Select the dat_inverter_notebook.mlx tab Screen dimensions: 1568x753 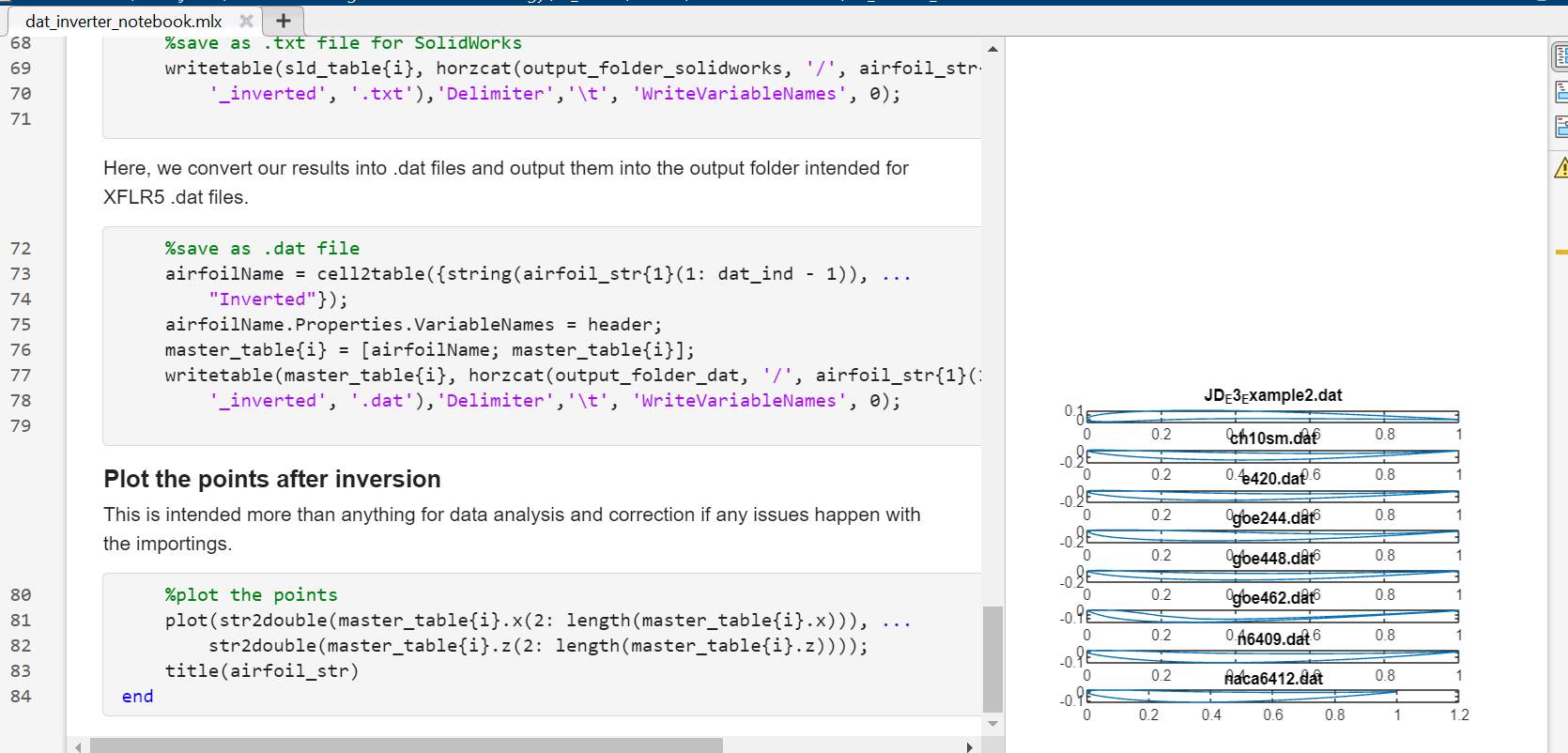coord(124,21)
